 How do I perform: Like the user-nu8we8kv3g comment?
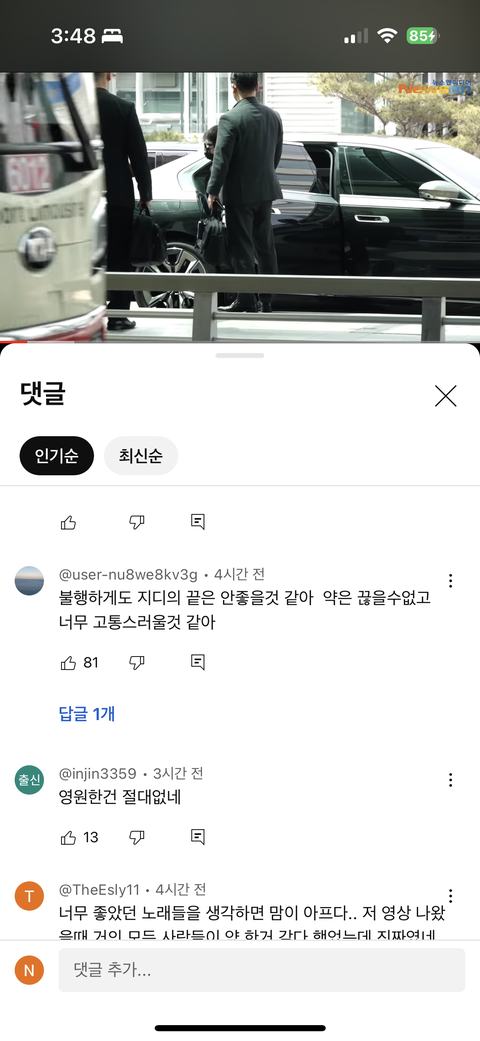(68, 663)
